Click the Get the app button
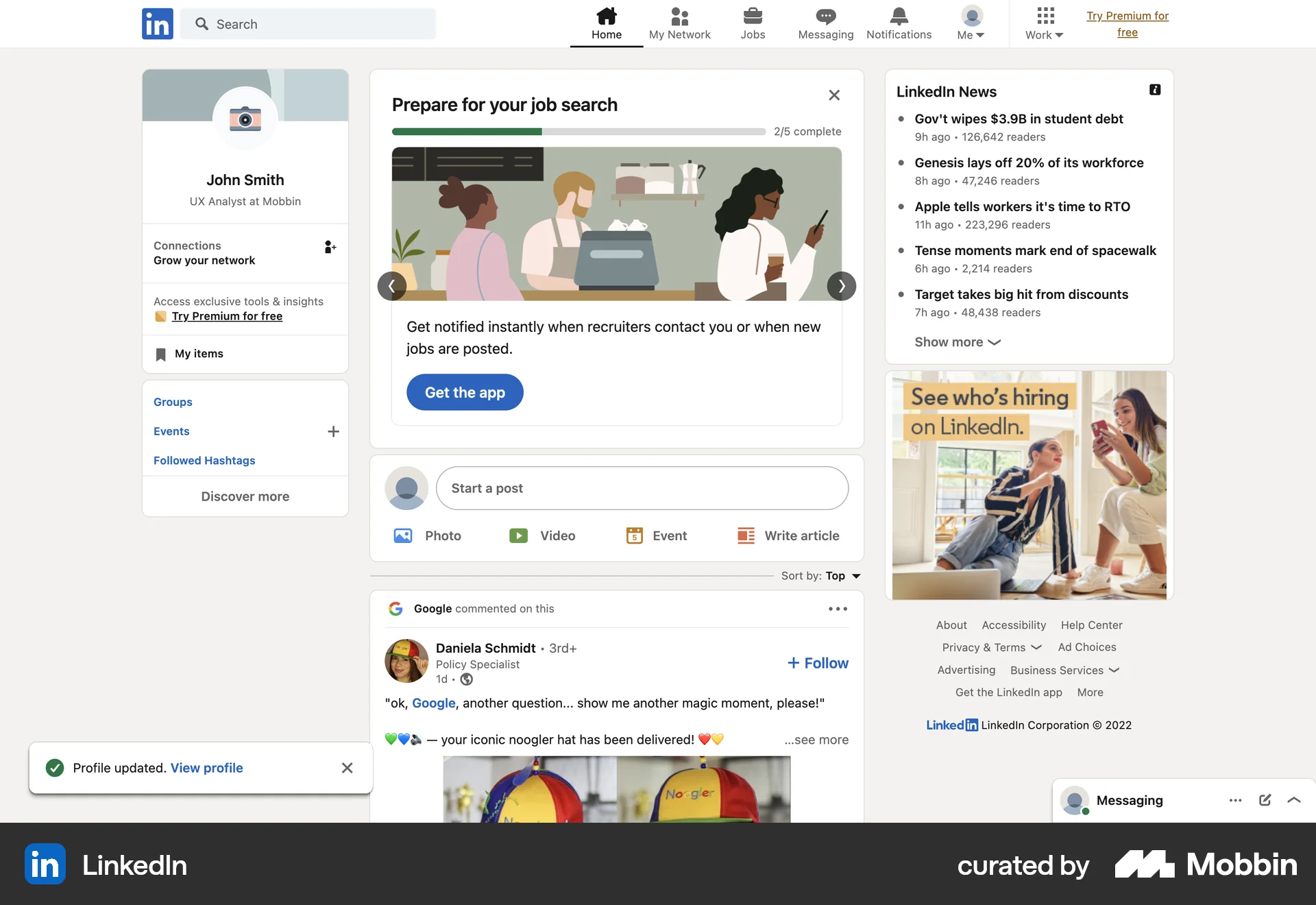Viewport: 1316px width, 905px height. 464,392
